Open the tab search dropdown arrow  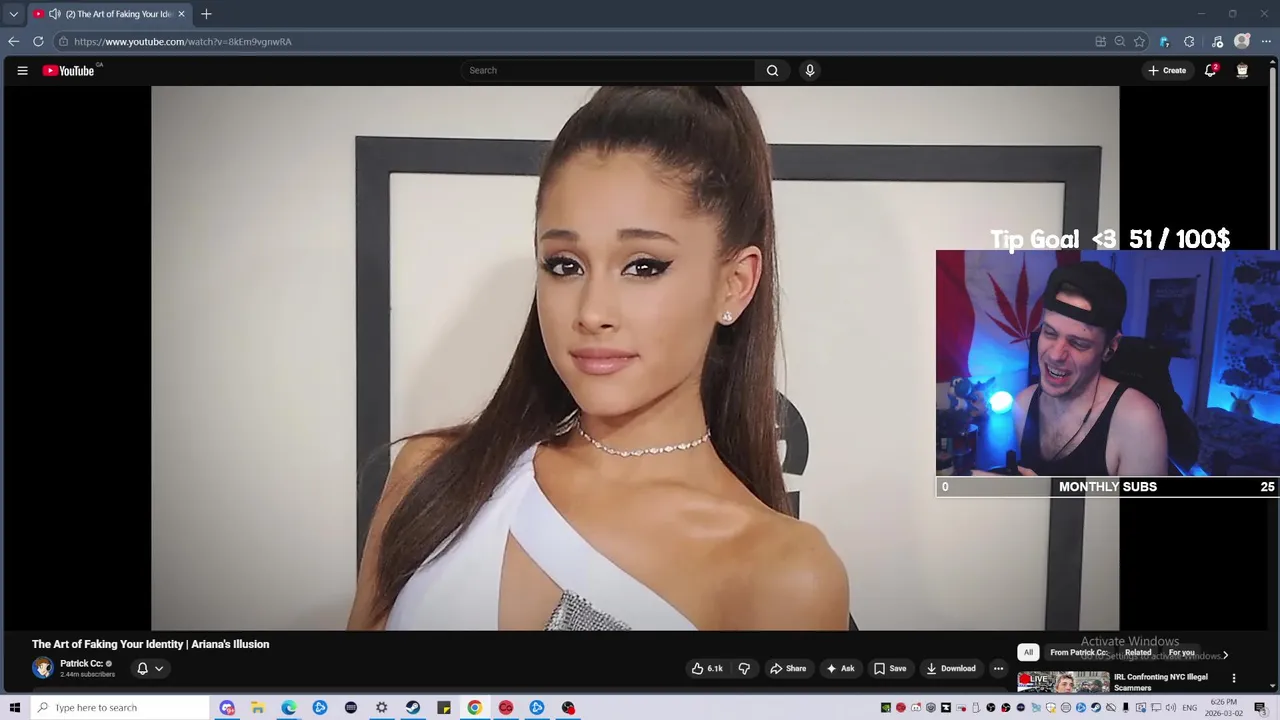click(x=13, y=14)
